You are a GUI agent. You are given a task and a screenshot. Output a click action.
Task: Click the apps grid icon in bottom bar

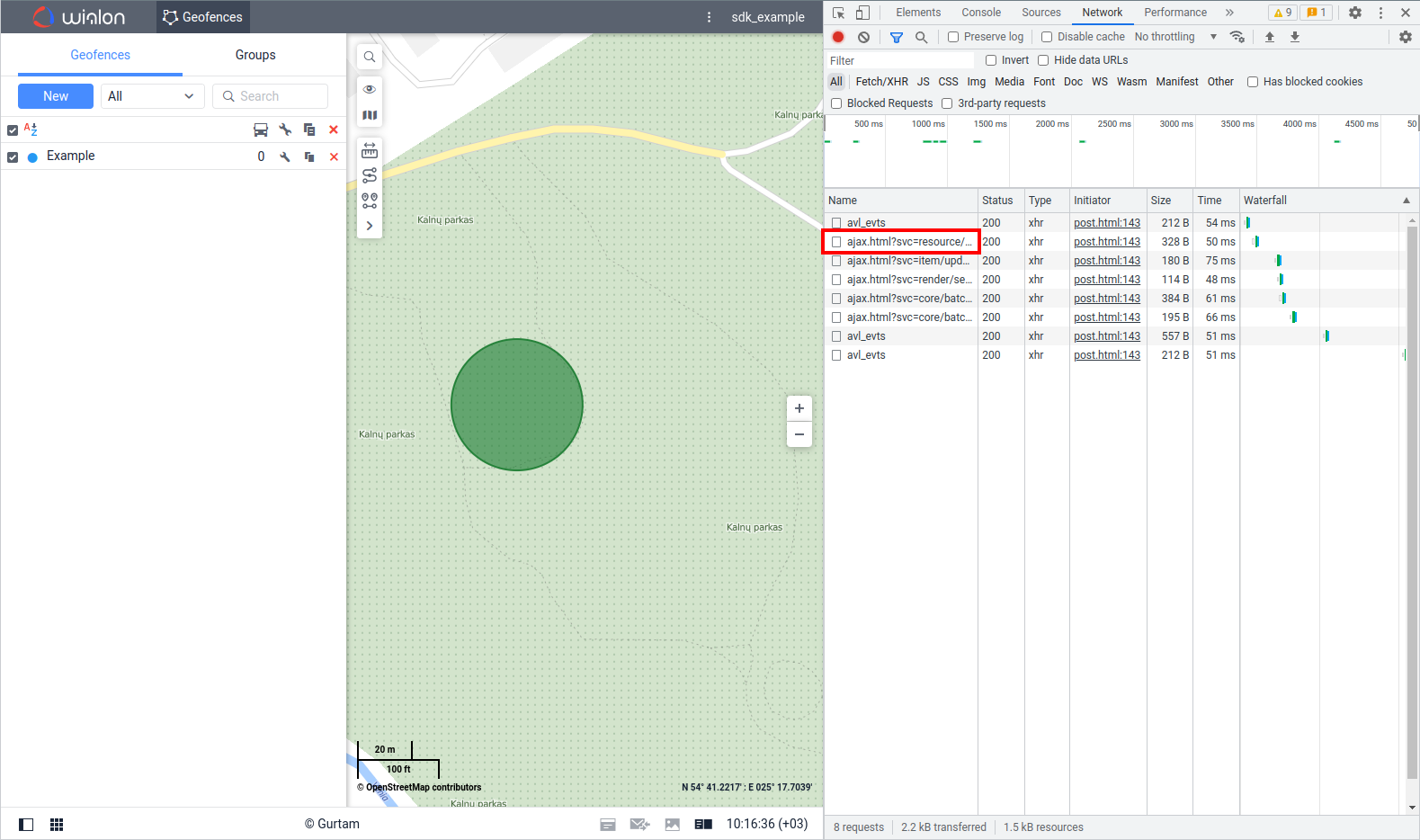click(x=57, y=825)
